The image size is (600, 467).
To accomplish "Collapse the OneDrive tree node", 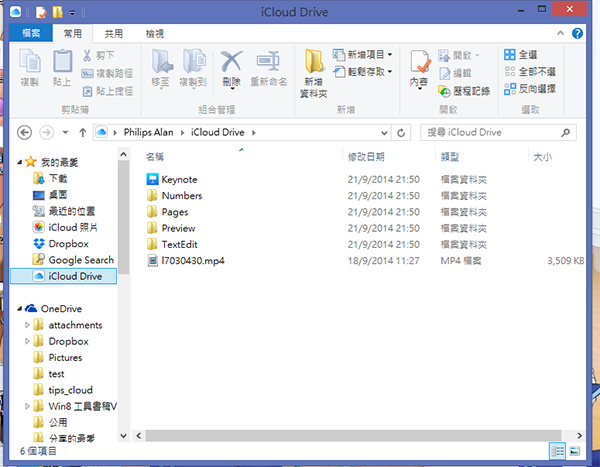I will [x=18, y=309].
